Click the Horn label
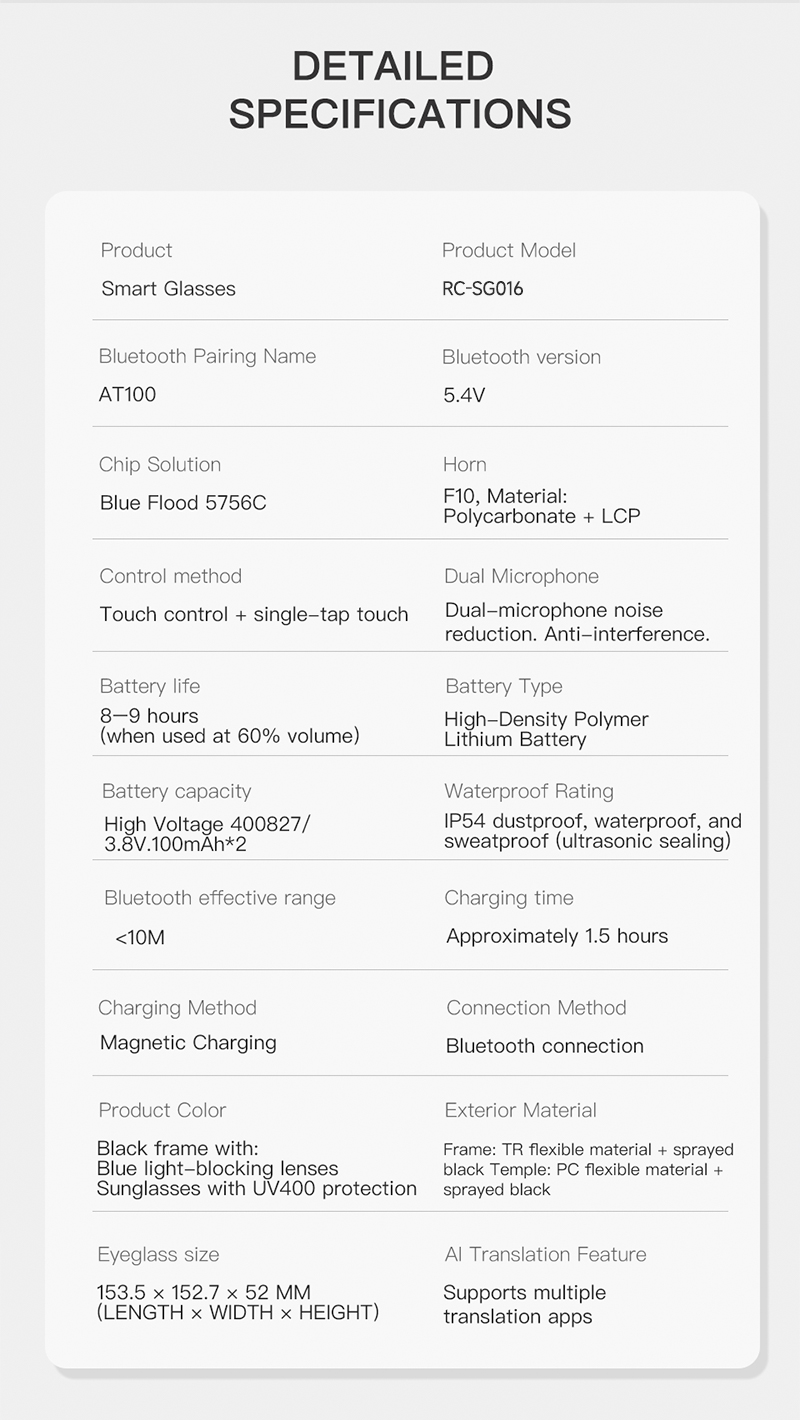The width and height of the screenshot is (800, 1420). click(x=465, y=464)
